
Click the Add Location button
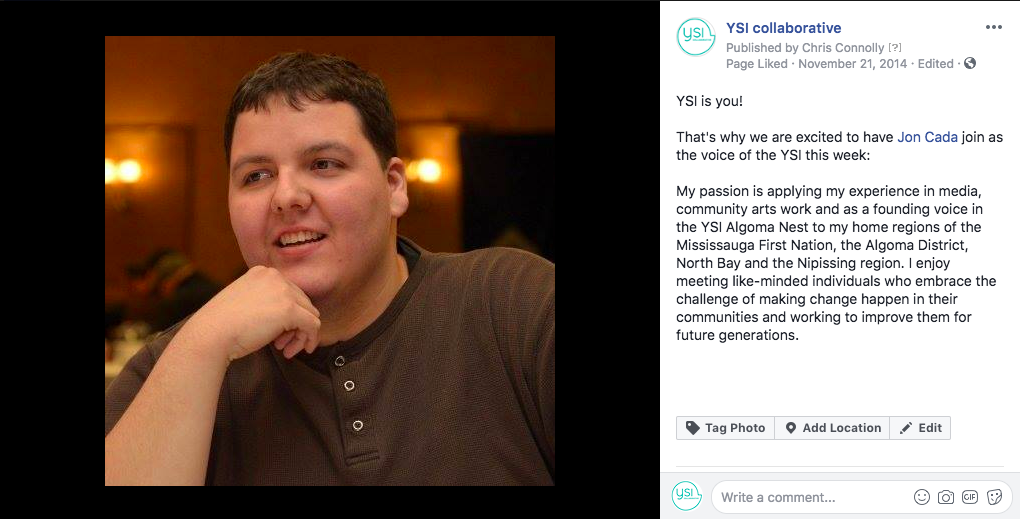coord(832,428)
